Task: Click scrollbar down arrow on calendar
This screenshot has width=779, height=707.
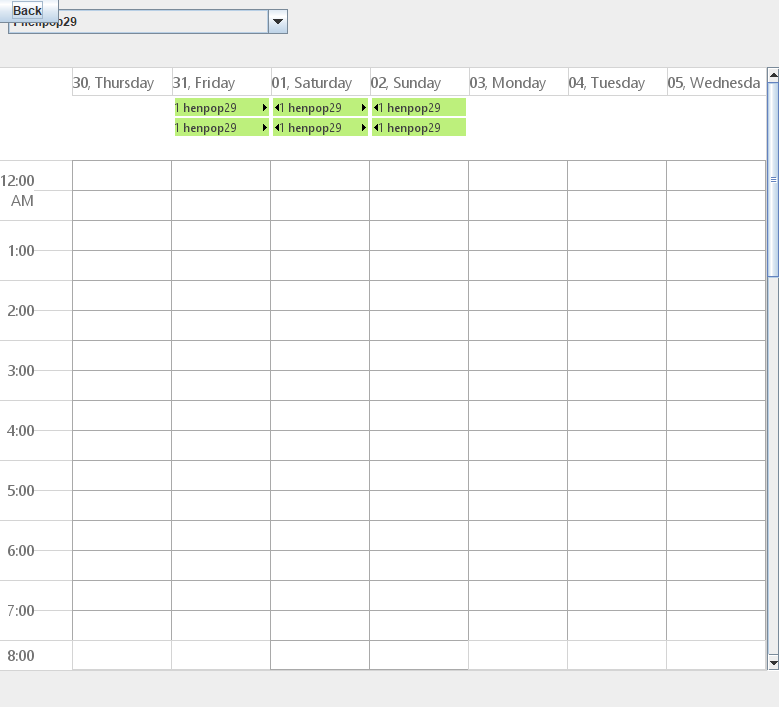Action: click(x=772, y=662)
